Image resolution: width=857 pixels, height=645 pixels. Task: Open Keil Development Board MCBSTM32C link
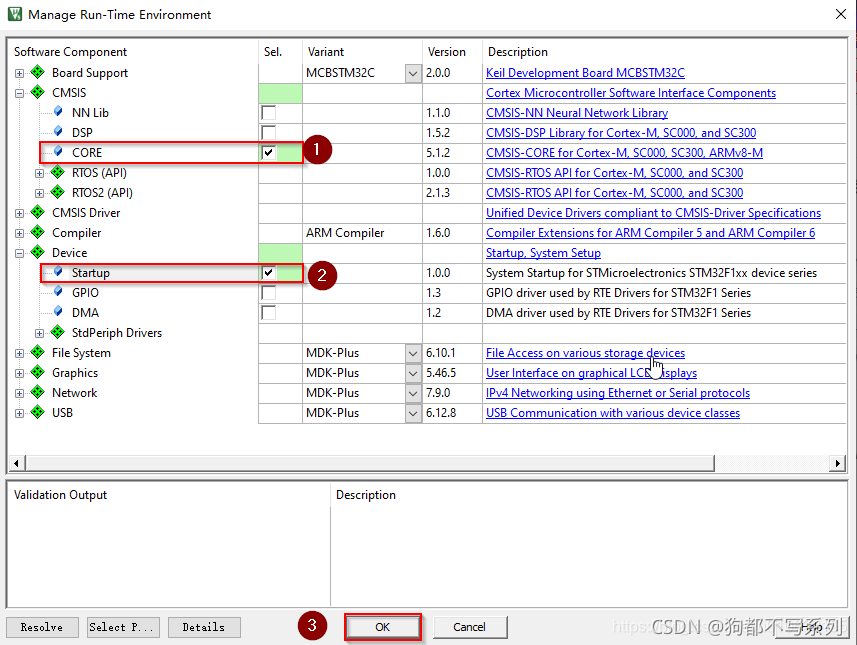585,73
